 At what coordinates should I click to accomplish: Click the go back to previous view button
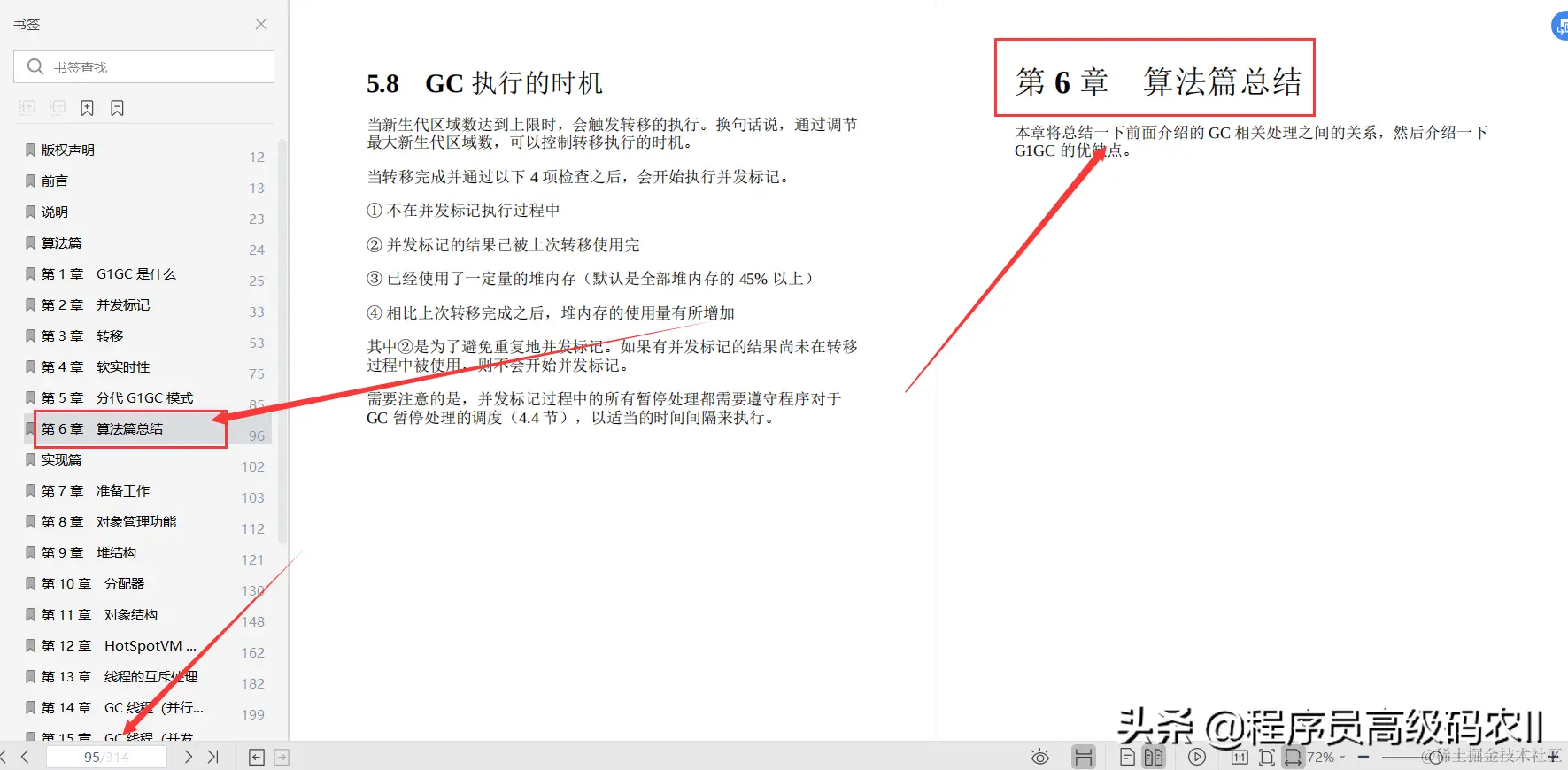257,757
